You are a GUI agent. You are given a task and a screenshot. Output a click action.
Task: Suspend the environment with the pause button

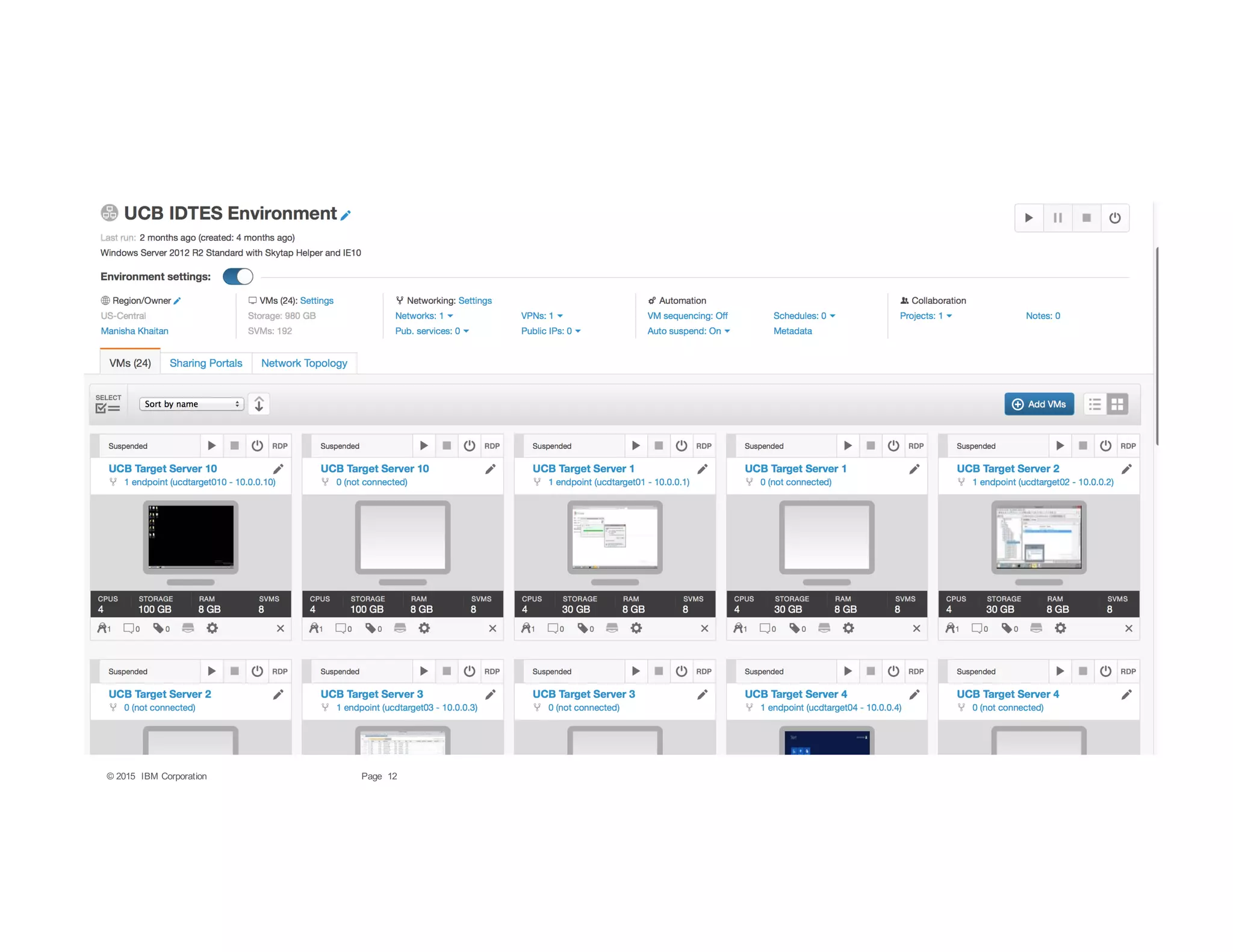click(1058, 218)
